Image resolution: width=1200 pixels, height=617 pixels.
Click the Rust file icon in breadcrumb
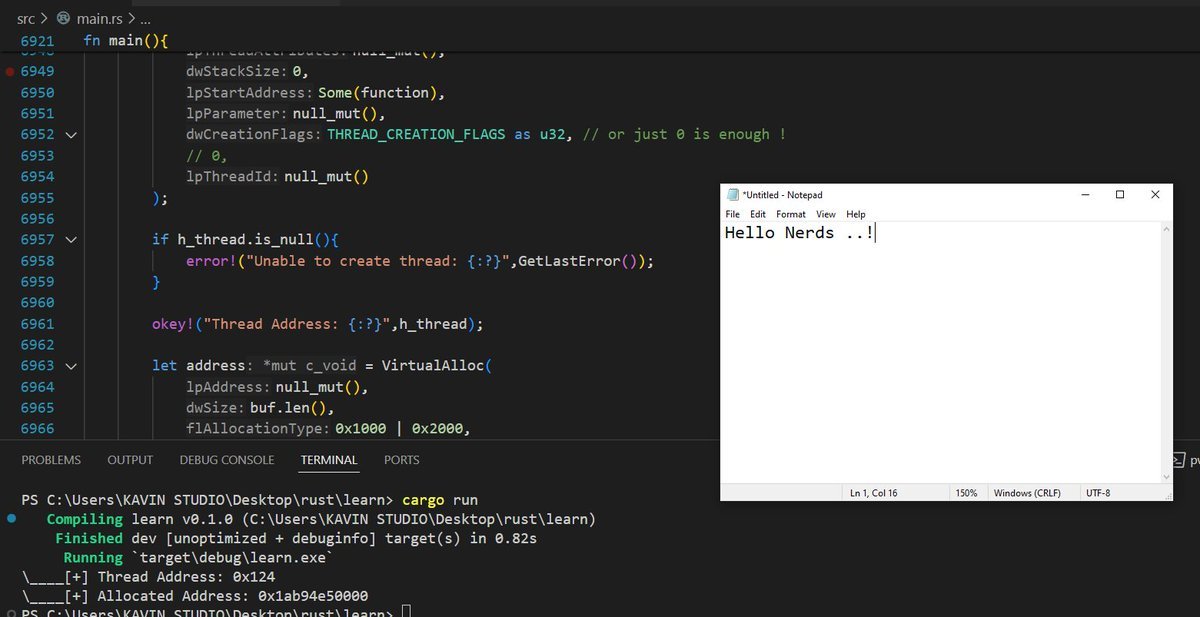[65, 18]
